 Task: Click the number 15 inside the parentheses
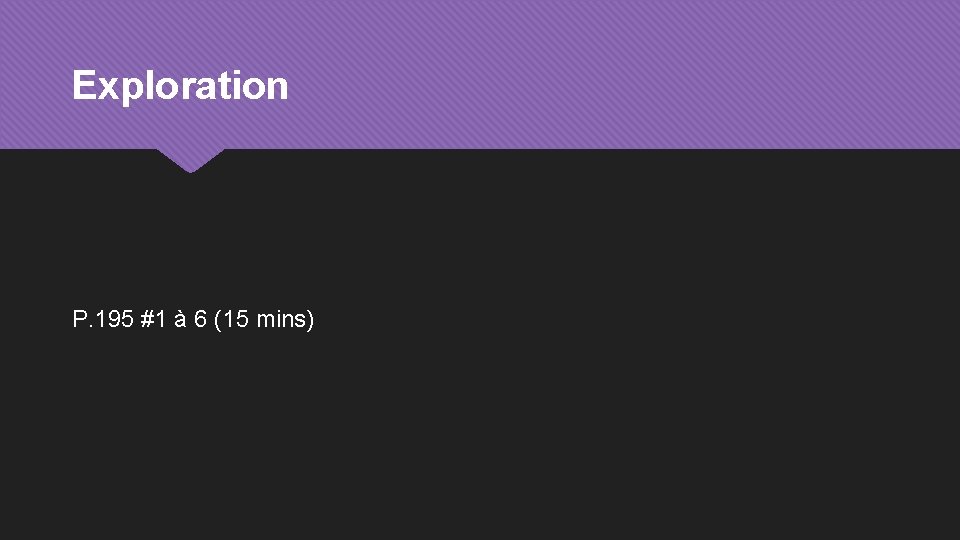236,320
